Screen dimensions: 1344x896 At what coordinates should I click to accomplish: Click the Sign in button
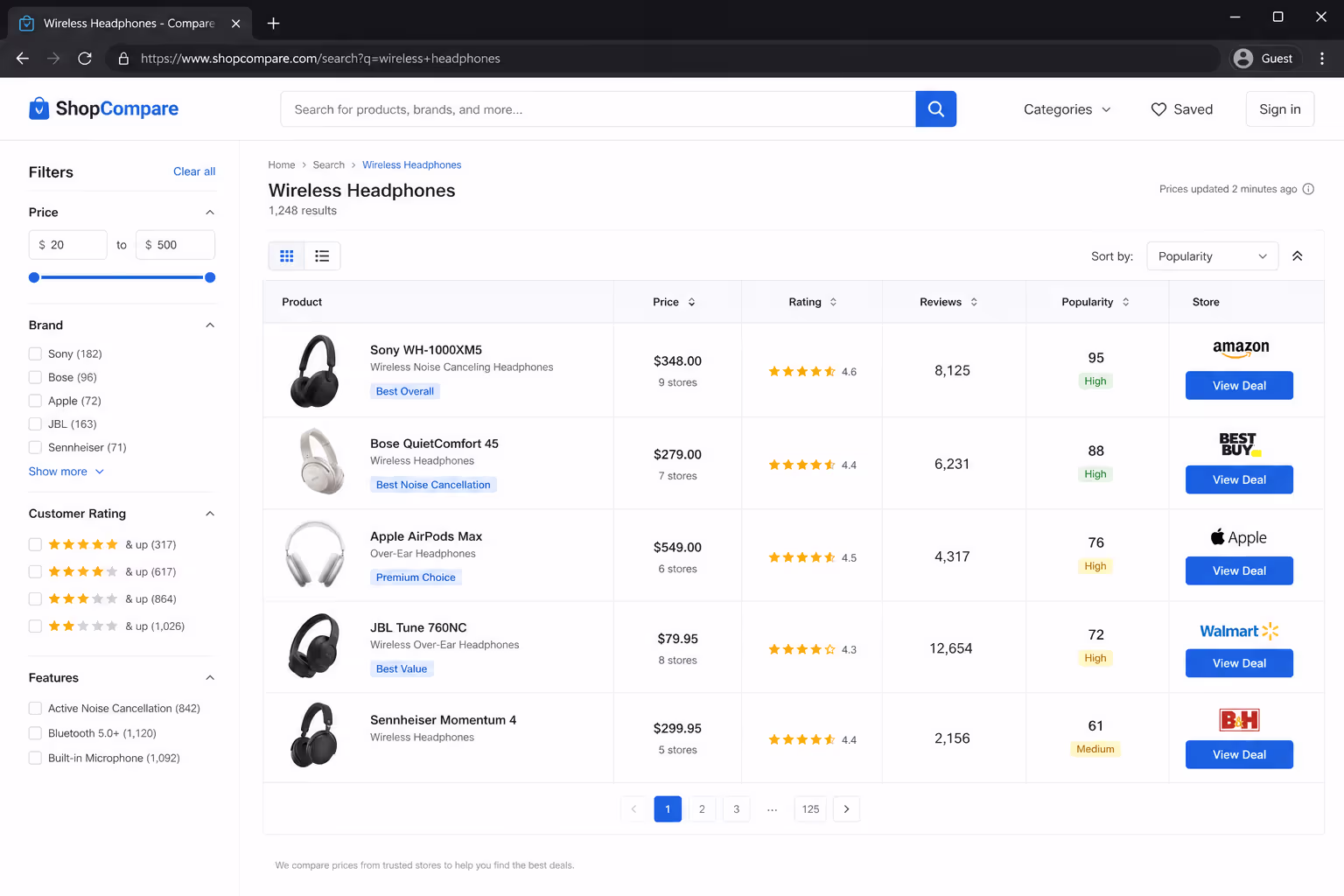pos(1279,109)
